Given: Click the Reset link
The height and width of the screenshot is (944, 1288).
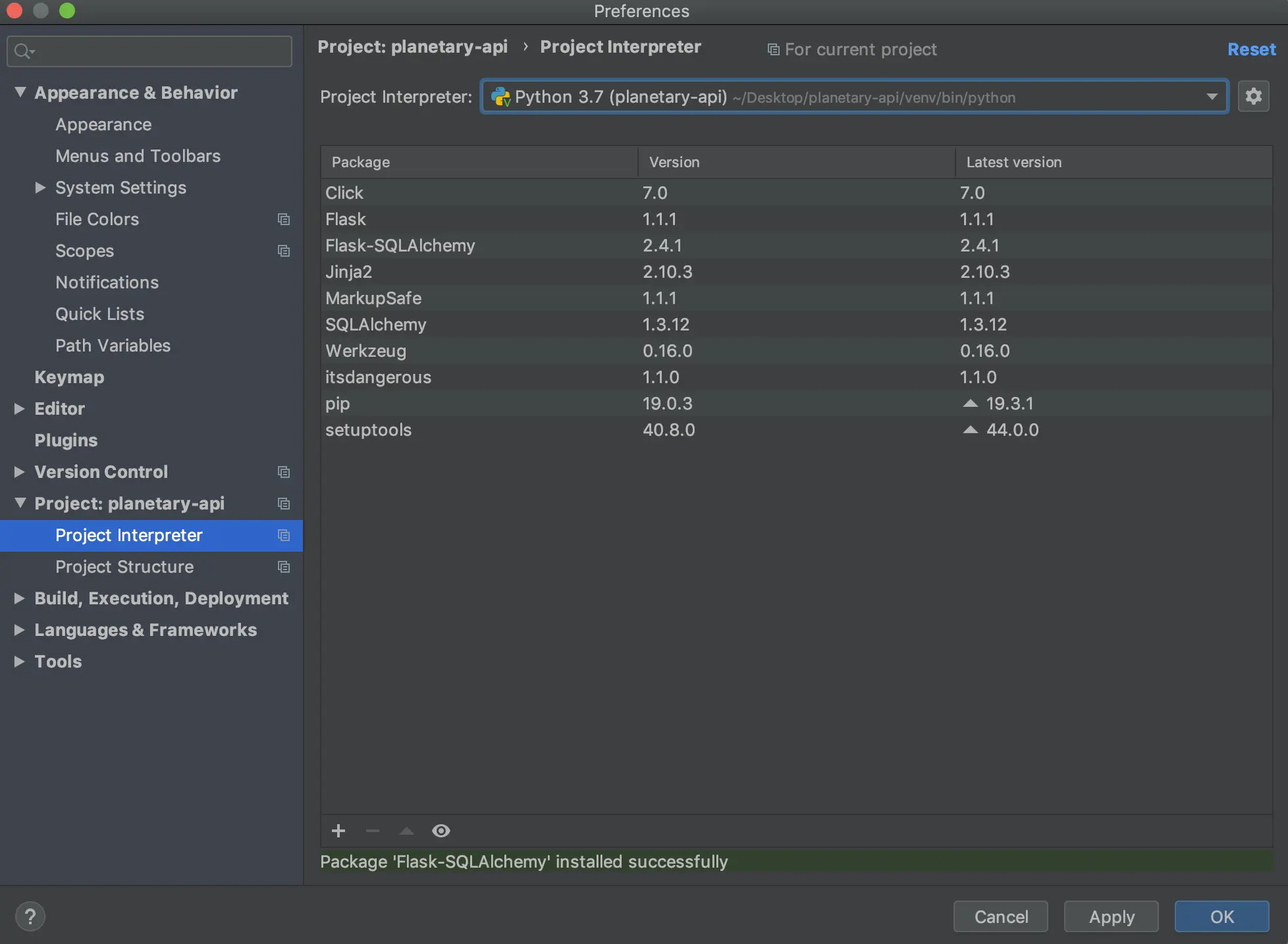Looking at the screenshot, I should point(1251,49).
